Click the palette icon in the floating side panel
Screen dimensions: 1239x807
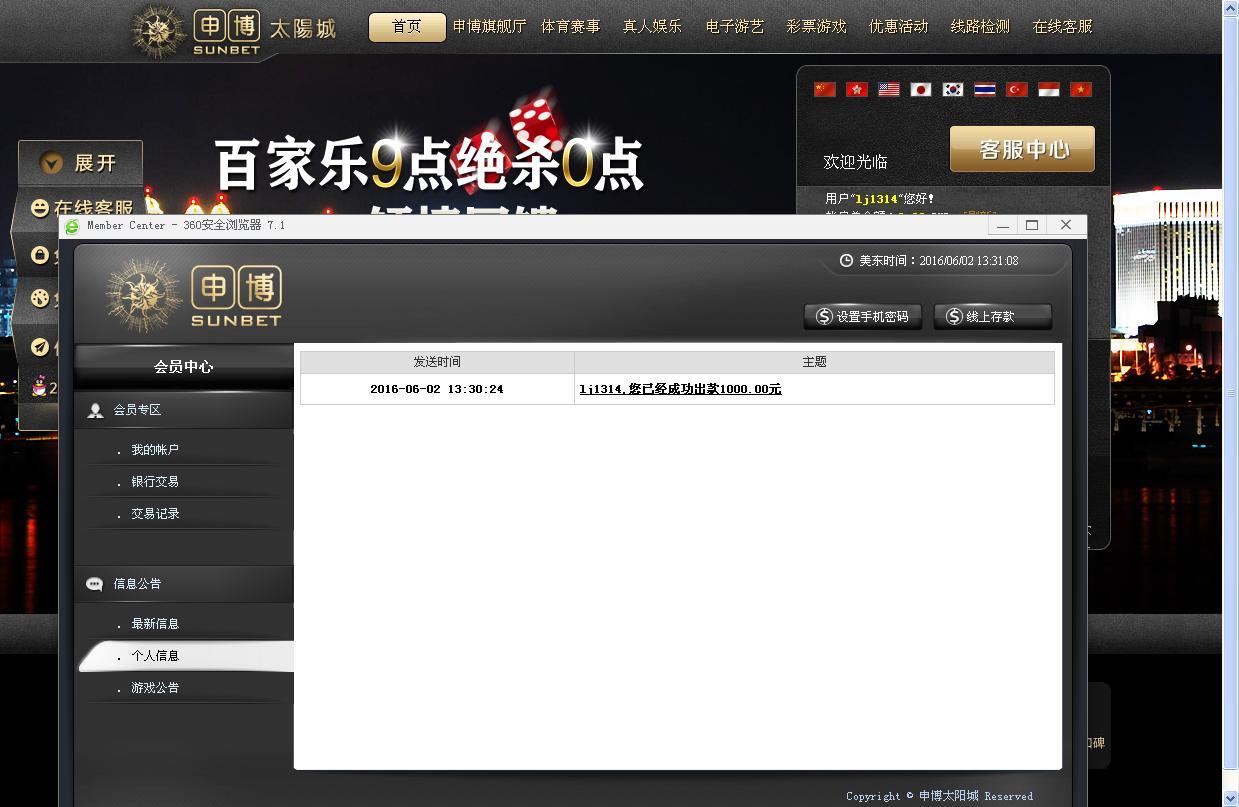(40, 298)
